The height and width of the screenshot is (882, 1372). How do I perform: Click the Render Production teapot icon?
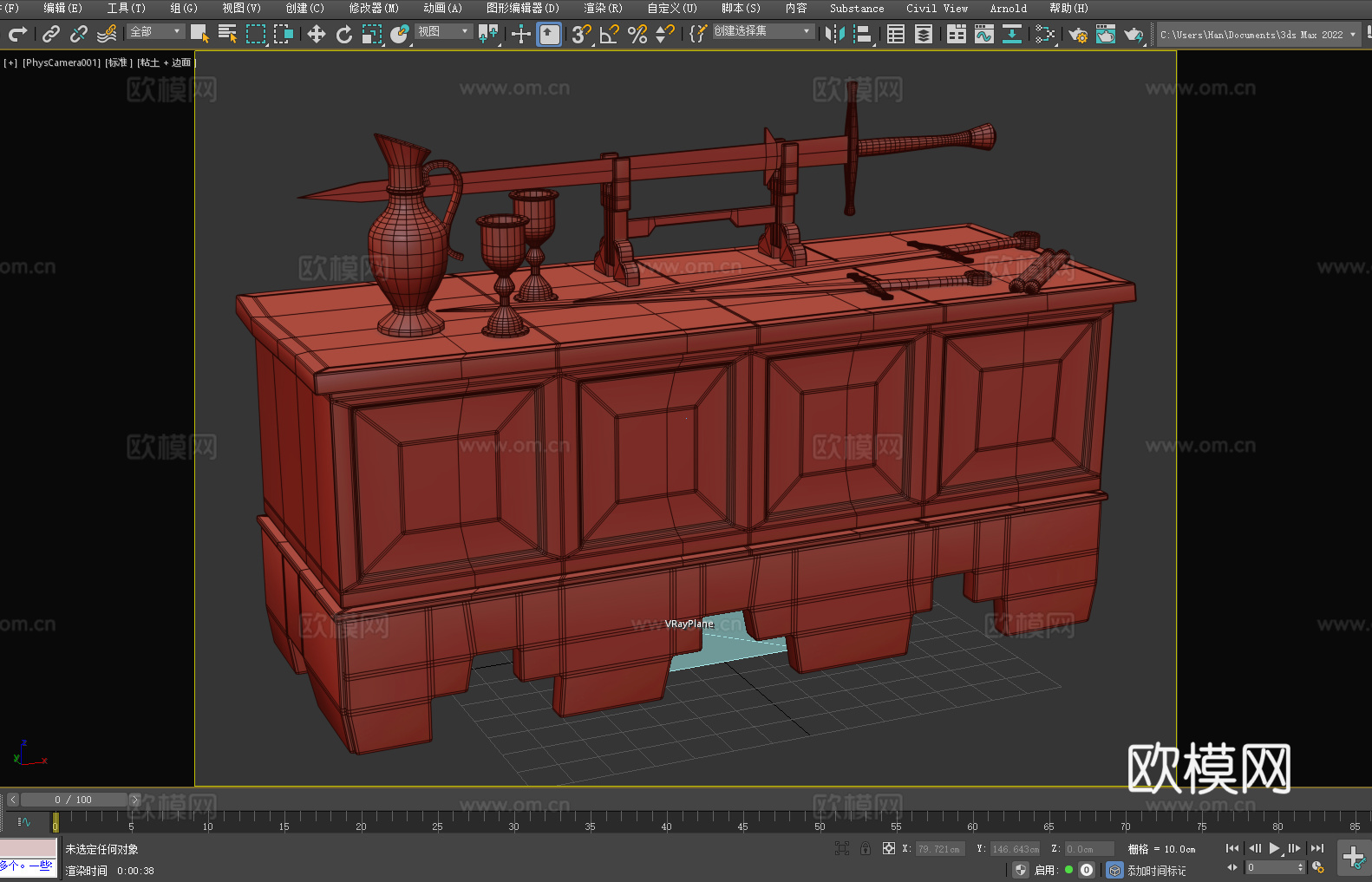point(1134,34)
